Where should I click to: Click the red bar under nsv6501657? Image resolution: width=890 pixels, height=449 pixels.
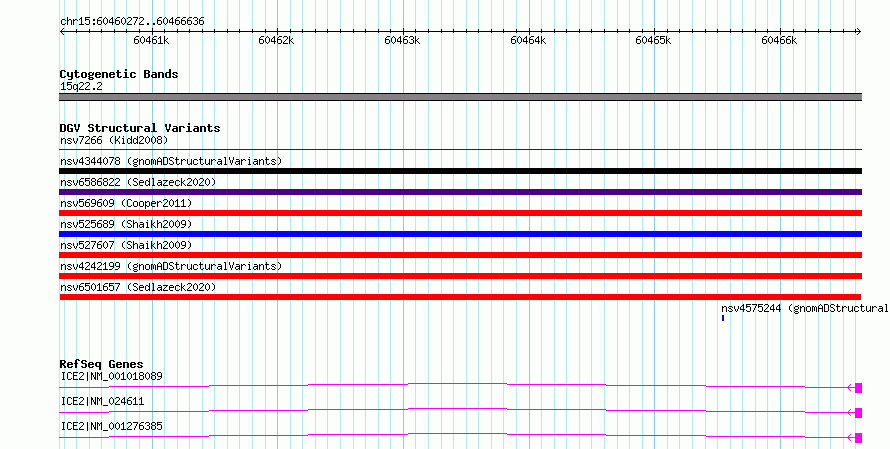point(460,297)
